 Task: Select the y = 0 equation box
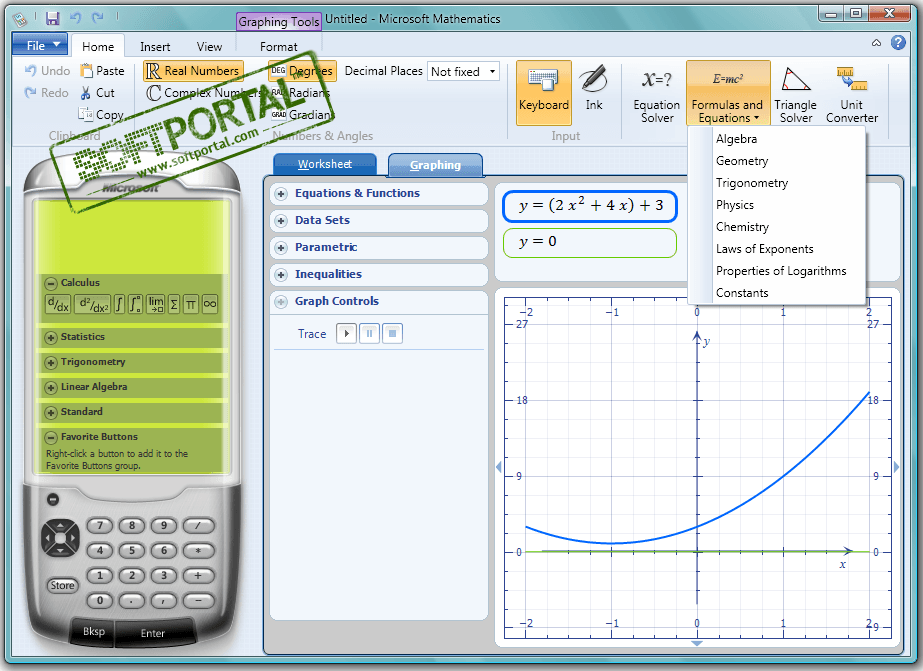590,243
